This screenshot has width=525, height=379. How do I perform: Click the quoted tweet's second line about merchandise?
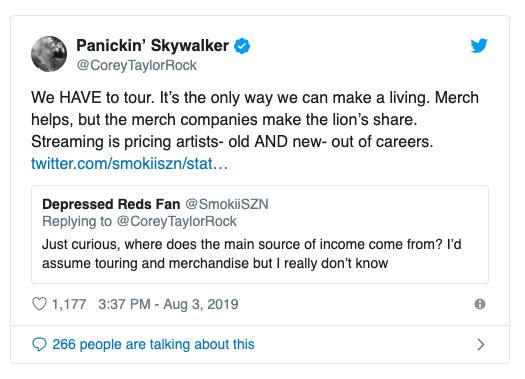pos(215,263)
